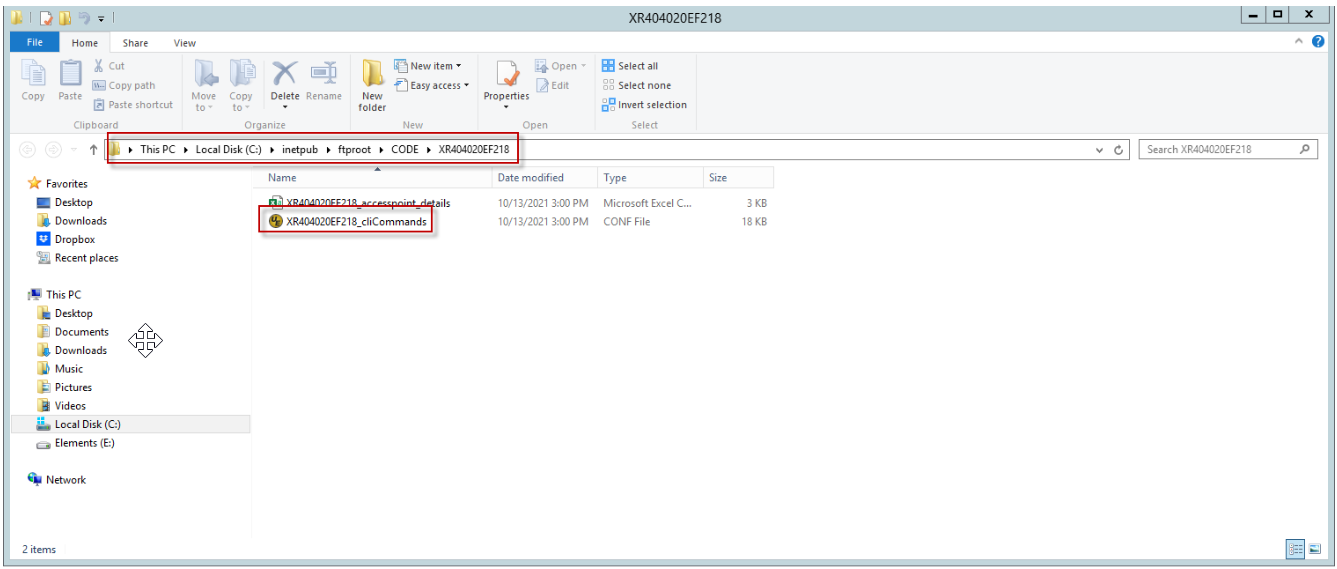Open recent locations dropdown arrow

click(x=73, y=150)
